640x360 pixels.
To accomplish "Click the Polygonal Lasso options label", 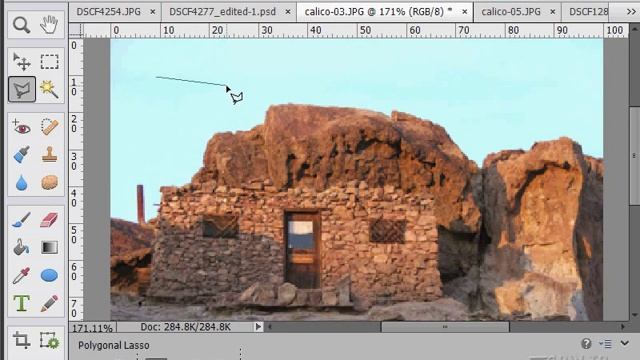I will pyautogui.click(x=114, y=345).
